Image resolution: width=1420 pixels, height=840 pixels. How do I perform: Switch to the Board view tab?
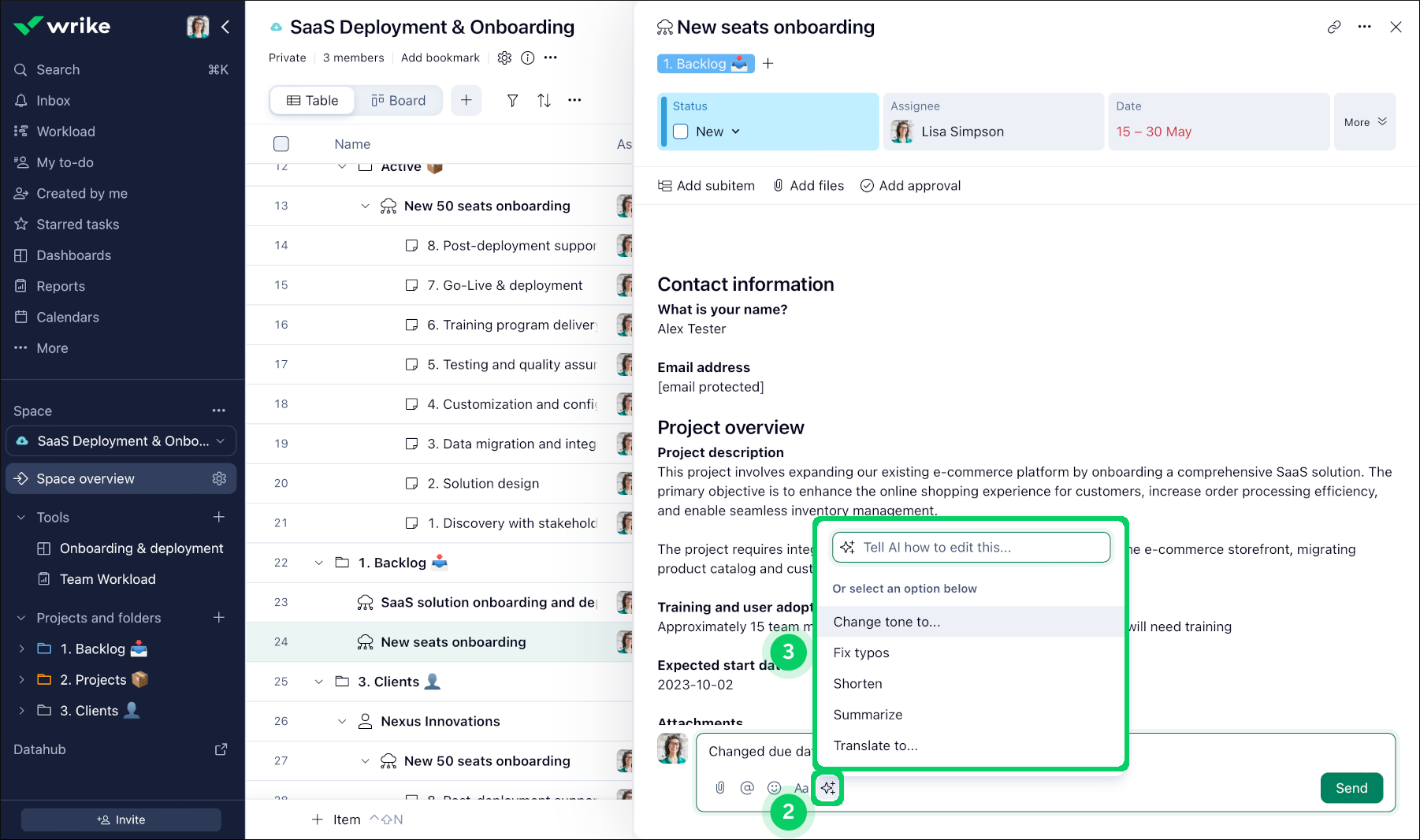click(398, 100)
